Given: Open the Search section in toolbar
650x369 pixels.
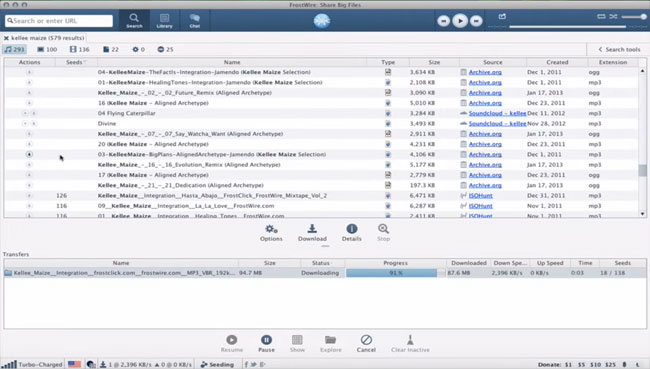Looking at the screenshot, I should coord(134,20).
